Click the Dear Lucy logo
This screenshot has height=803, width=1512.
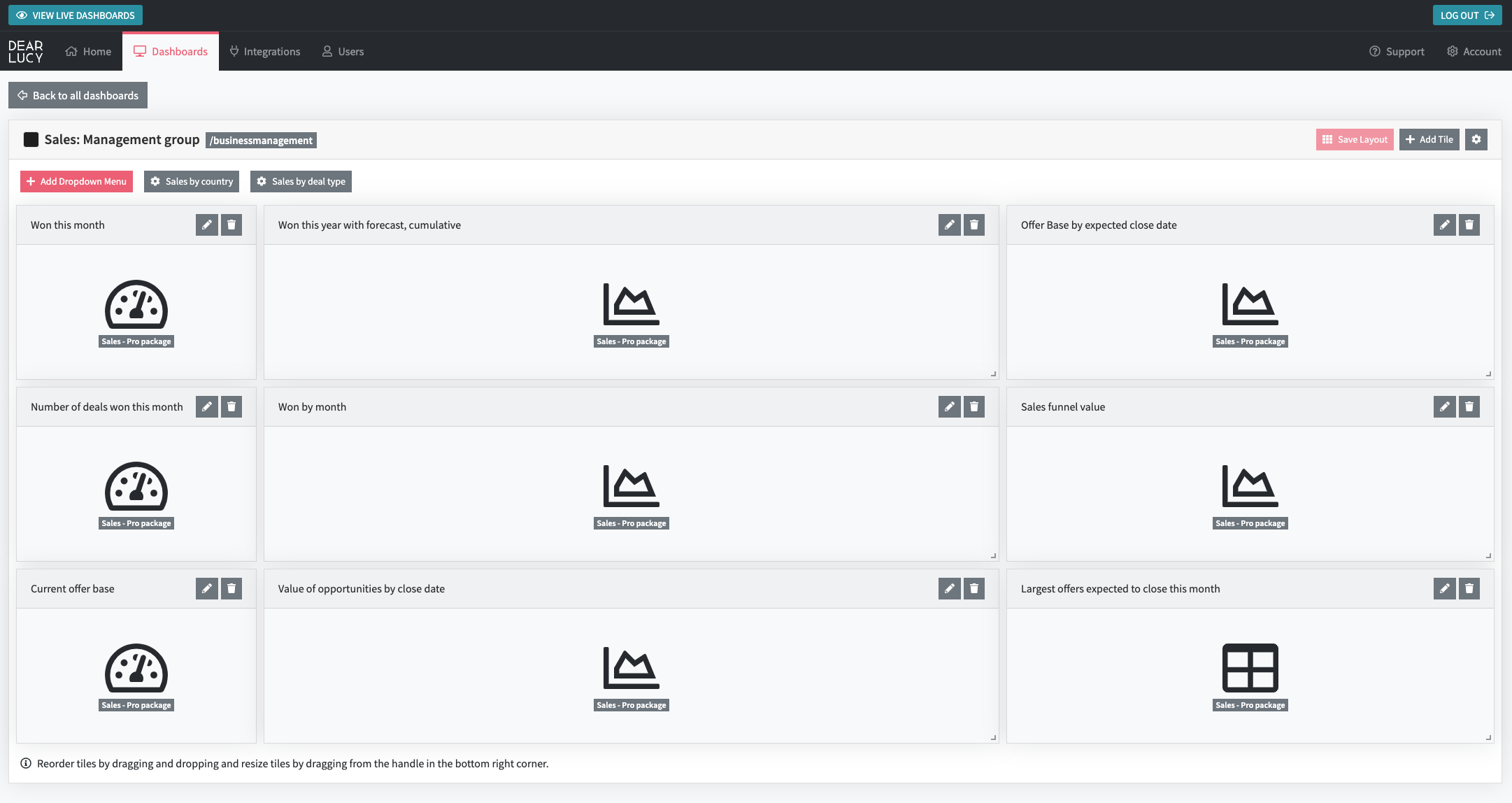(26, 52)
